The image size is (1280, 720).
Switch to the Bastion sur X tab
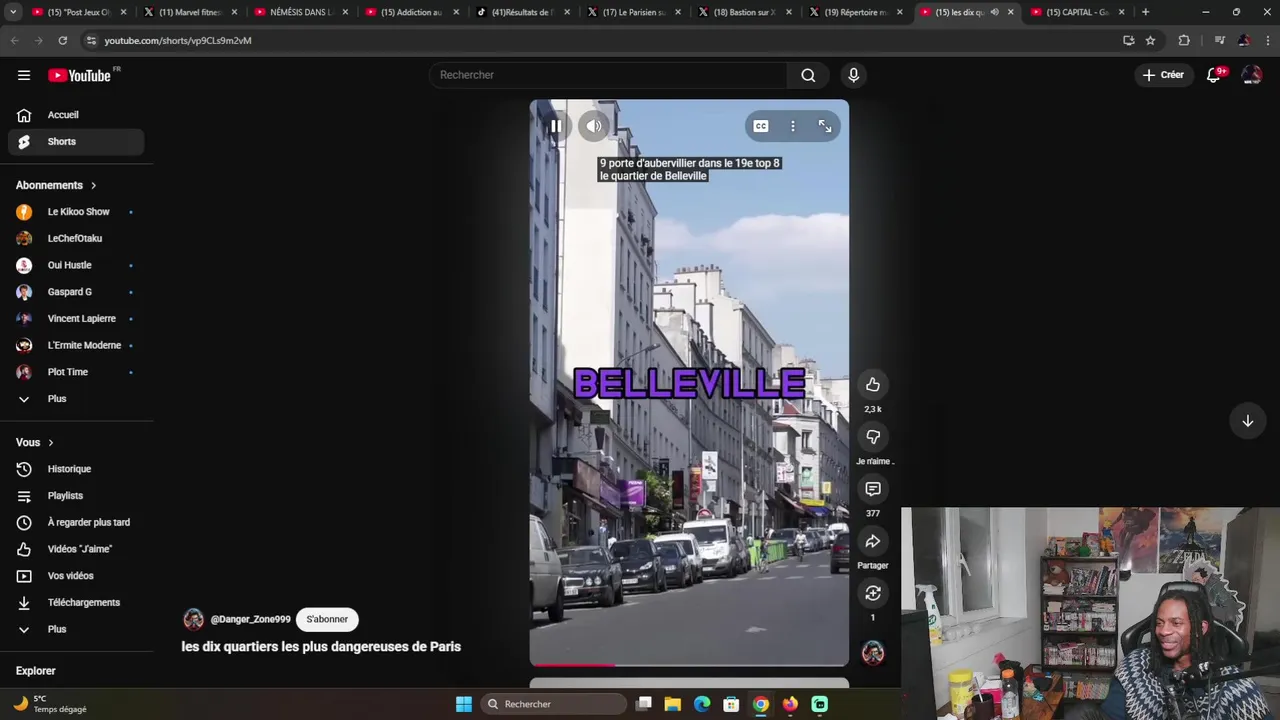(x=744, y=12)
